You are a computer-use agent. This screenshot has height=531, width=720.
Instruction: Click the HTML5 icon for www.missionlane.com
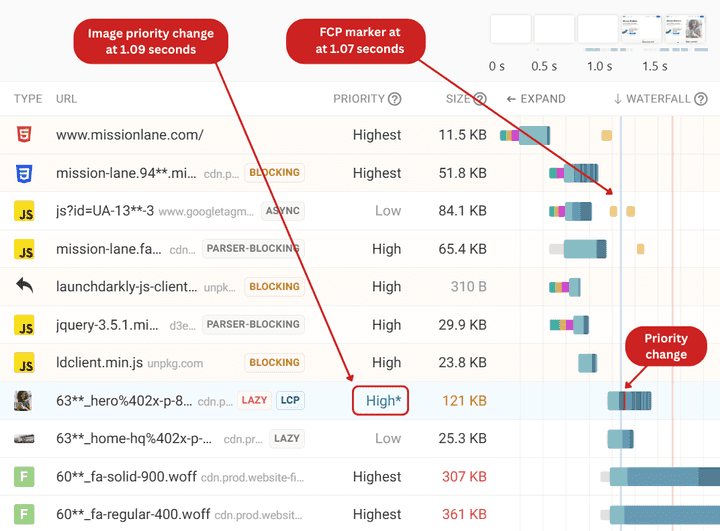[24, 135]
